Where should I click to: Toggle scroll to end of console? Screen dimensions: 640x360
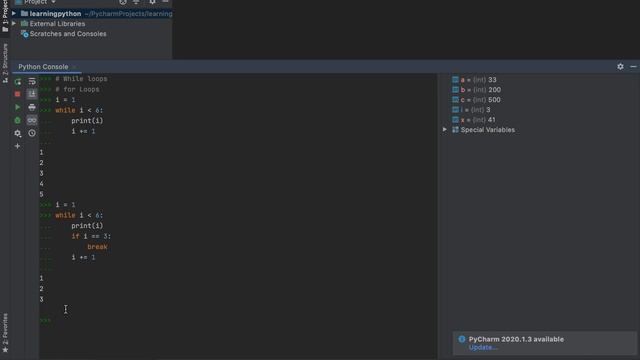[32, 94]
